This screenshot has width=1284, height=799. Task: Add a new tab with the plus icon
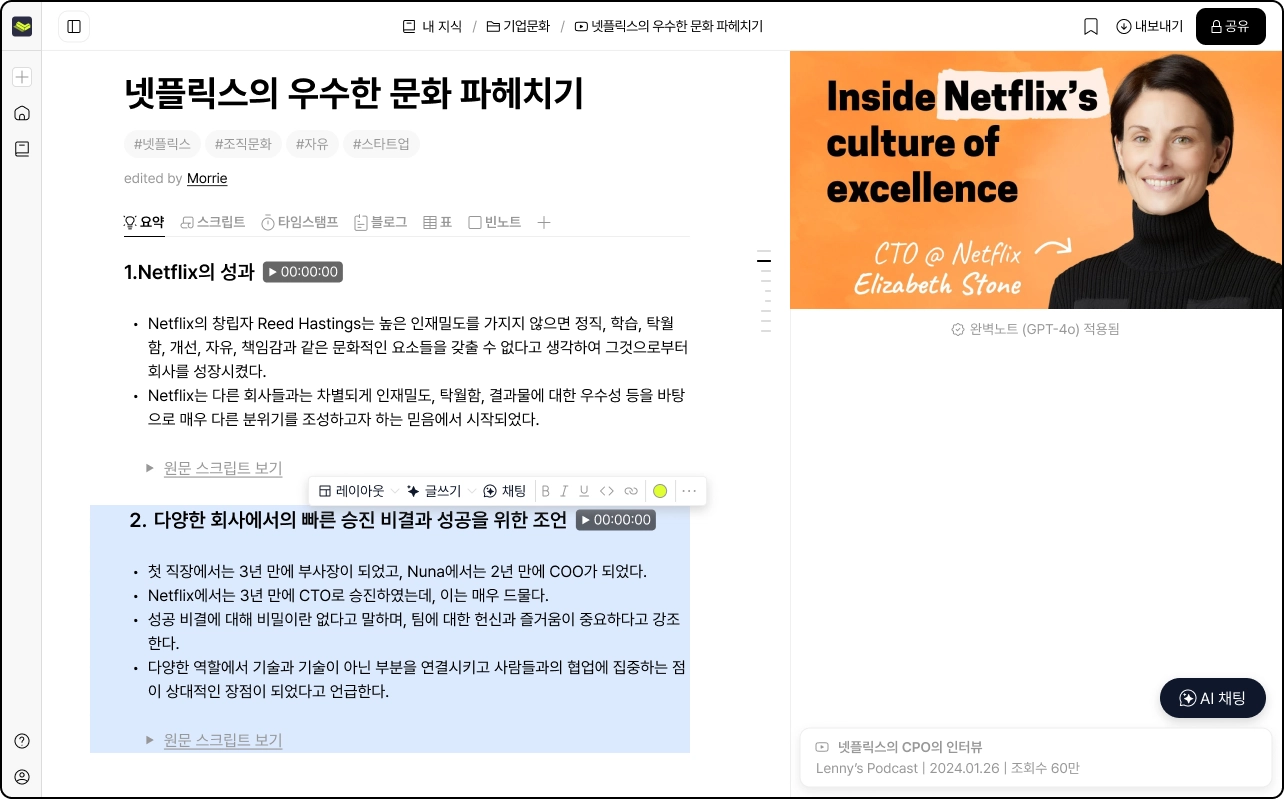coord(544,222)
